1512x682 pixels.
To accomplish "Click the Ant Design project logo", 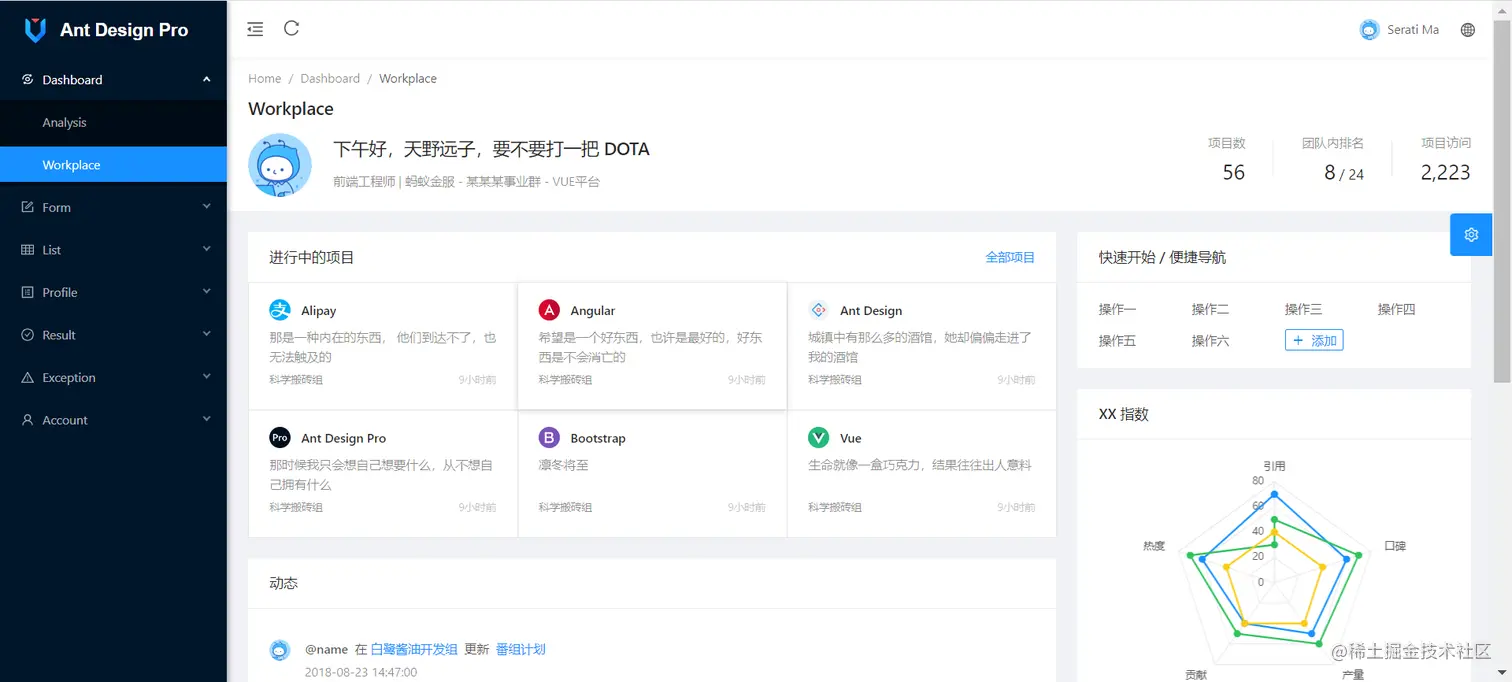I will click(818, 310).
